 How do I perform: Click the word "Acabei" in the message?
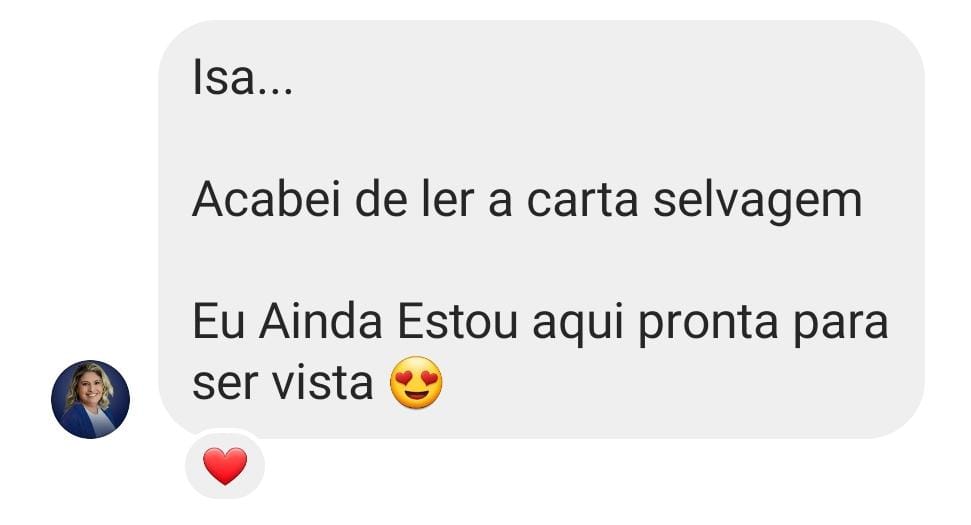(267, 200)
